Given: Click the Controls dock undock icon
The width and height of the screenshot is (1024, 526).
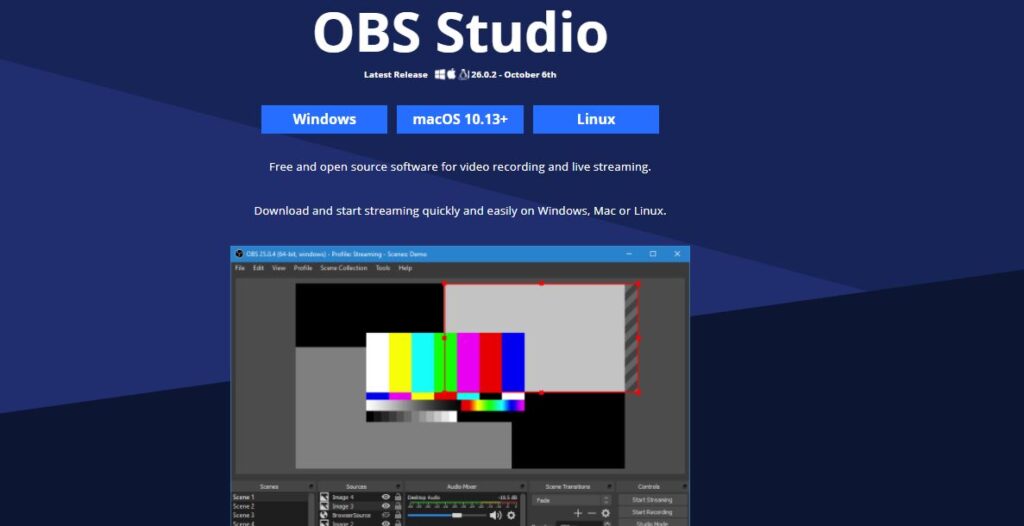Looking at the screenshot, I should [x=684, y=486].
